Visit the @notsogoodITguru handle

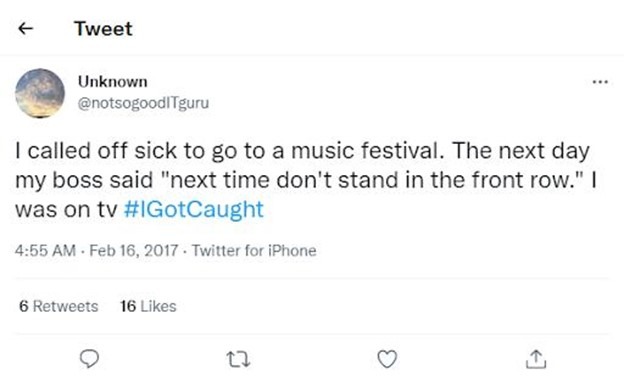(143, 103)
